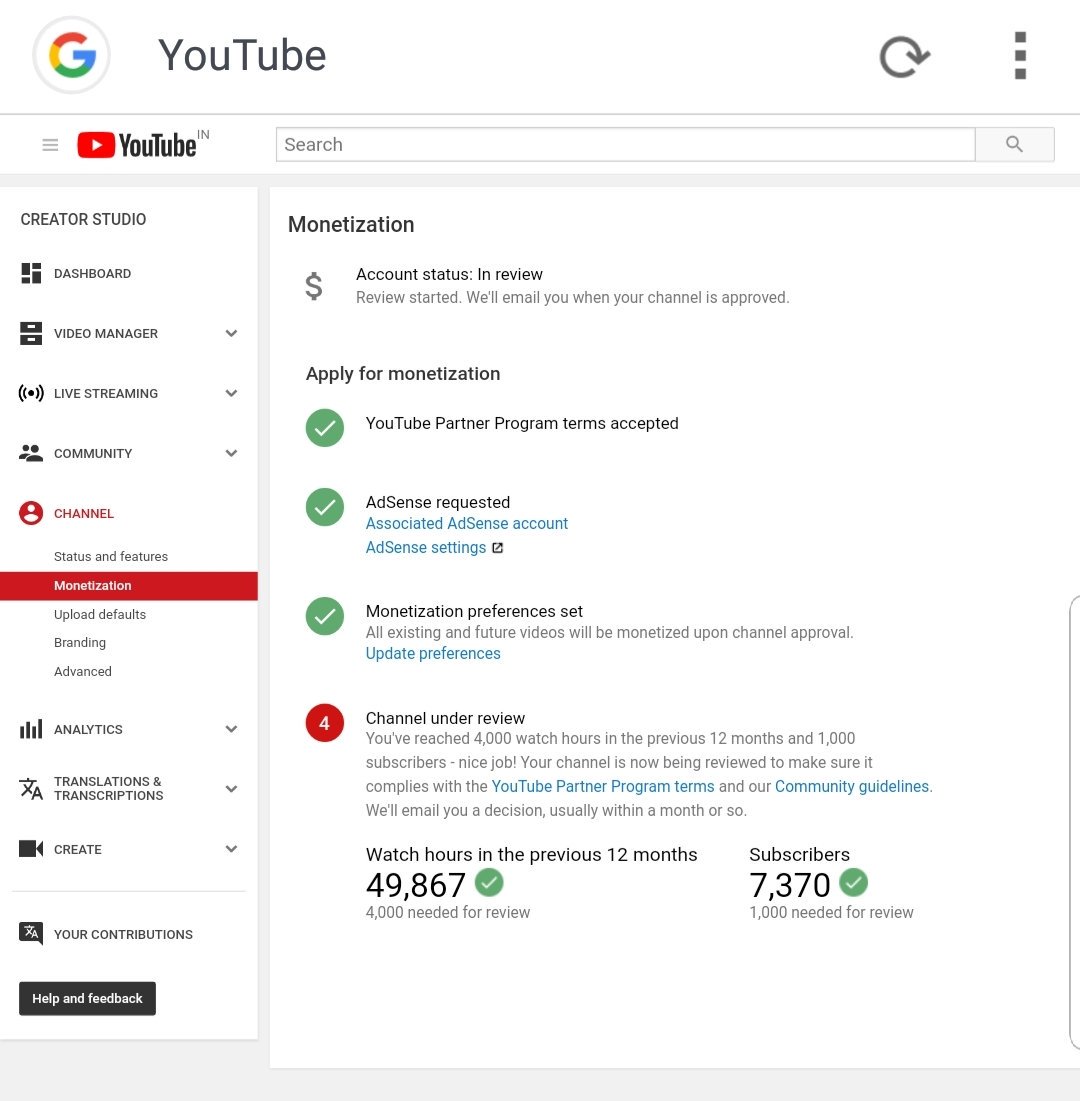
Task: Click the green check beside AdSense requested
Action: click(324, 507)
